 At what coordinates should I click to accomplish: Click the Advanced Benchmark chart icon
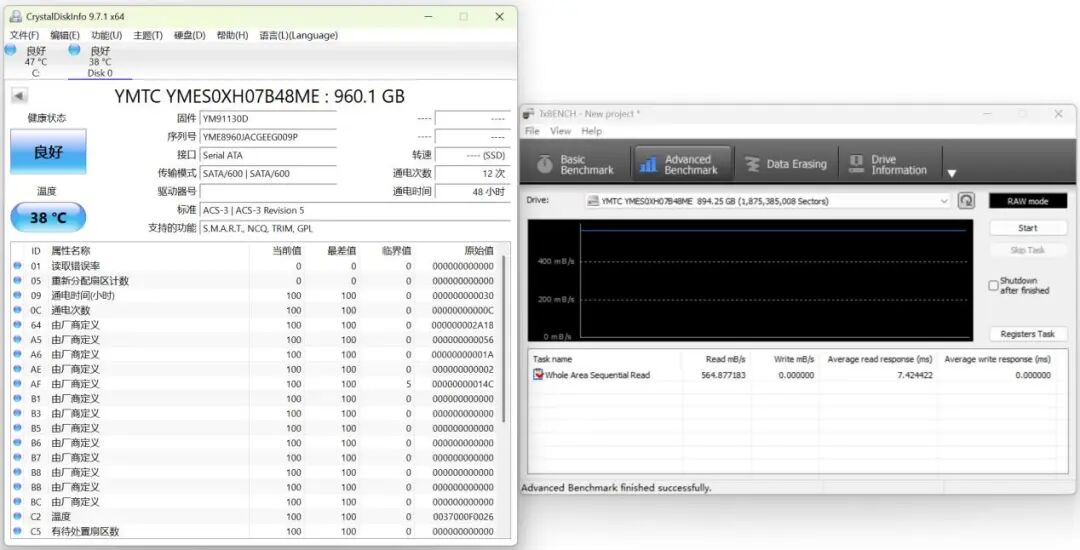(x=648, y=164)
